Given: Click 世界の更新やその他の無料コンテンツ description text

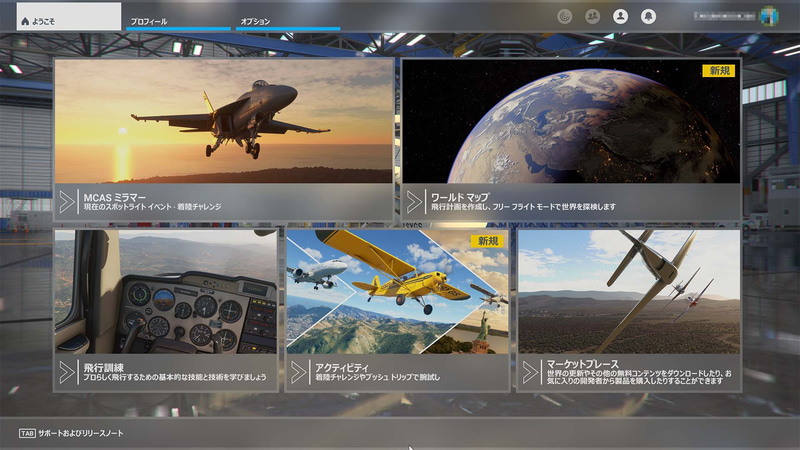Looking at the screenshot, I should (x=639, y=377).
